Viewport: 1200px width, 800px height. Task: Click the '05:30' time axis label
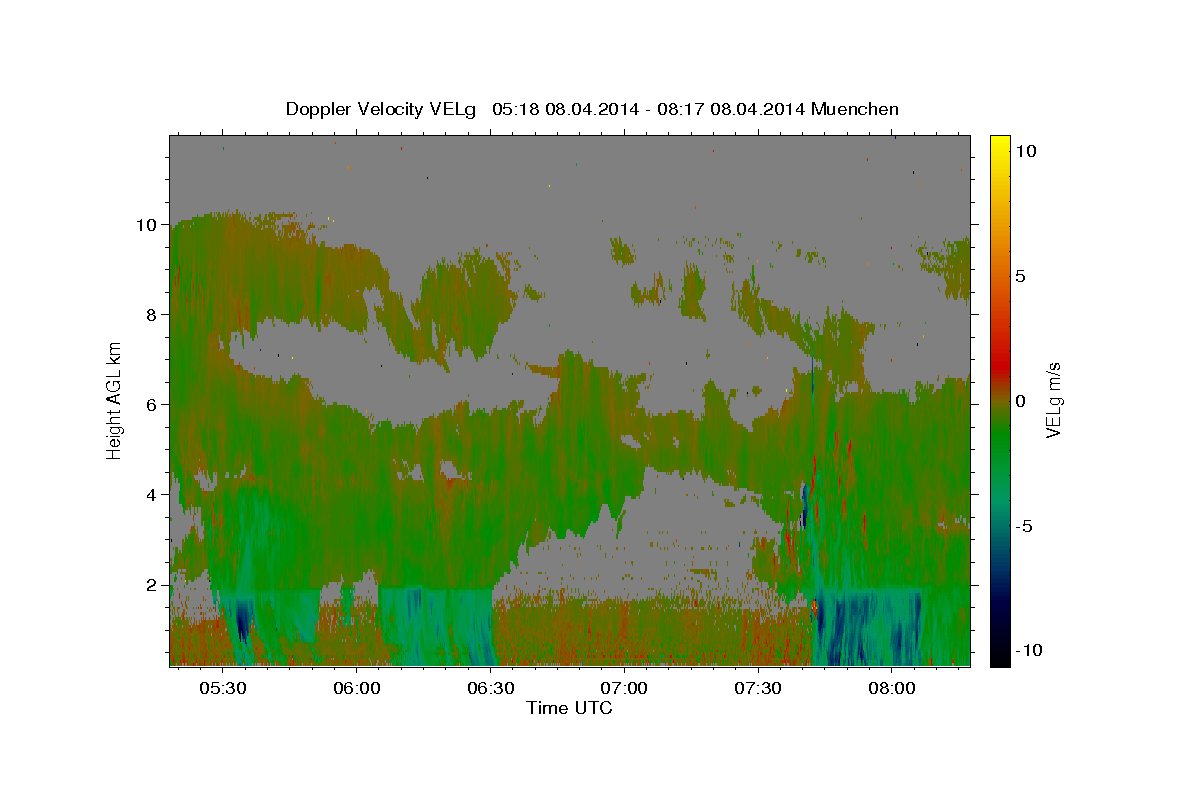coord(223,689)
